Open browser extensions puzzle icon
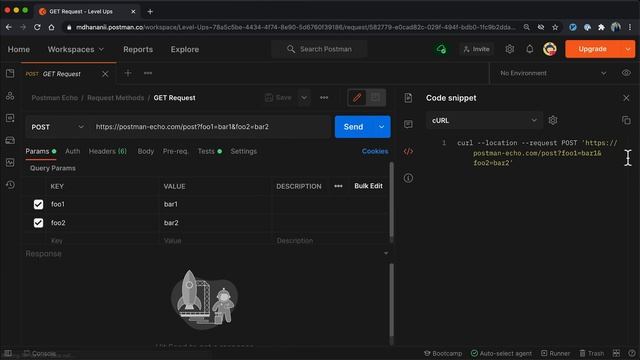640x360 pixels. click(601, 27)
